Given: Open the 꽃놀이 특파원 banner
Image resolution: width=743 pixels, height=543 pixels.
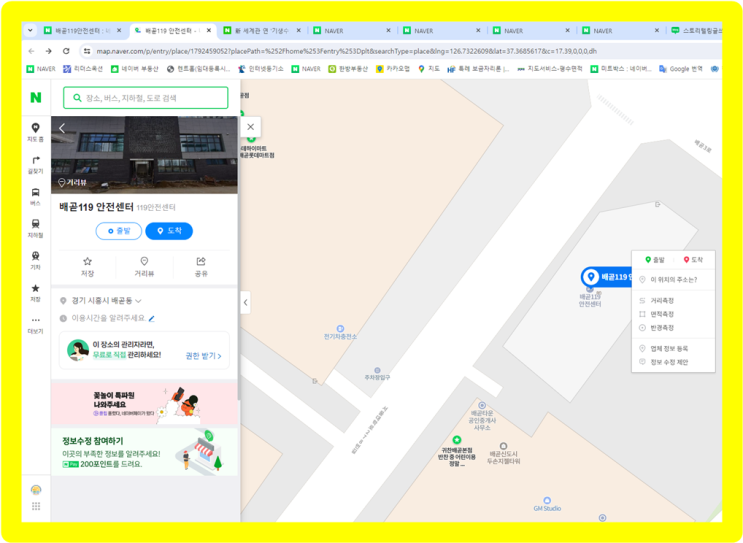Looking at the screenshot, I should click(x=144, y=404).
